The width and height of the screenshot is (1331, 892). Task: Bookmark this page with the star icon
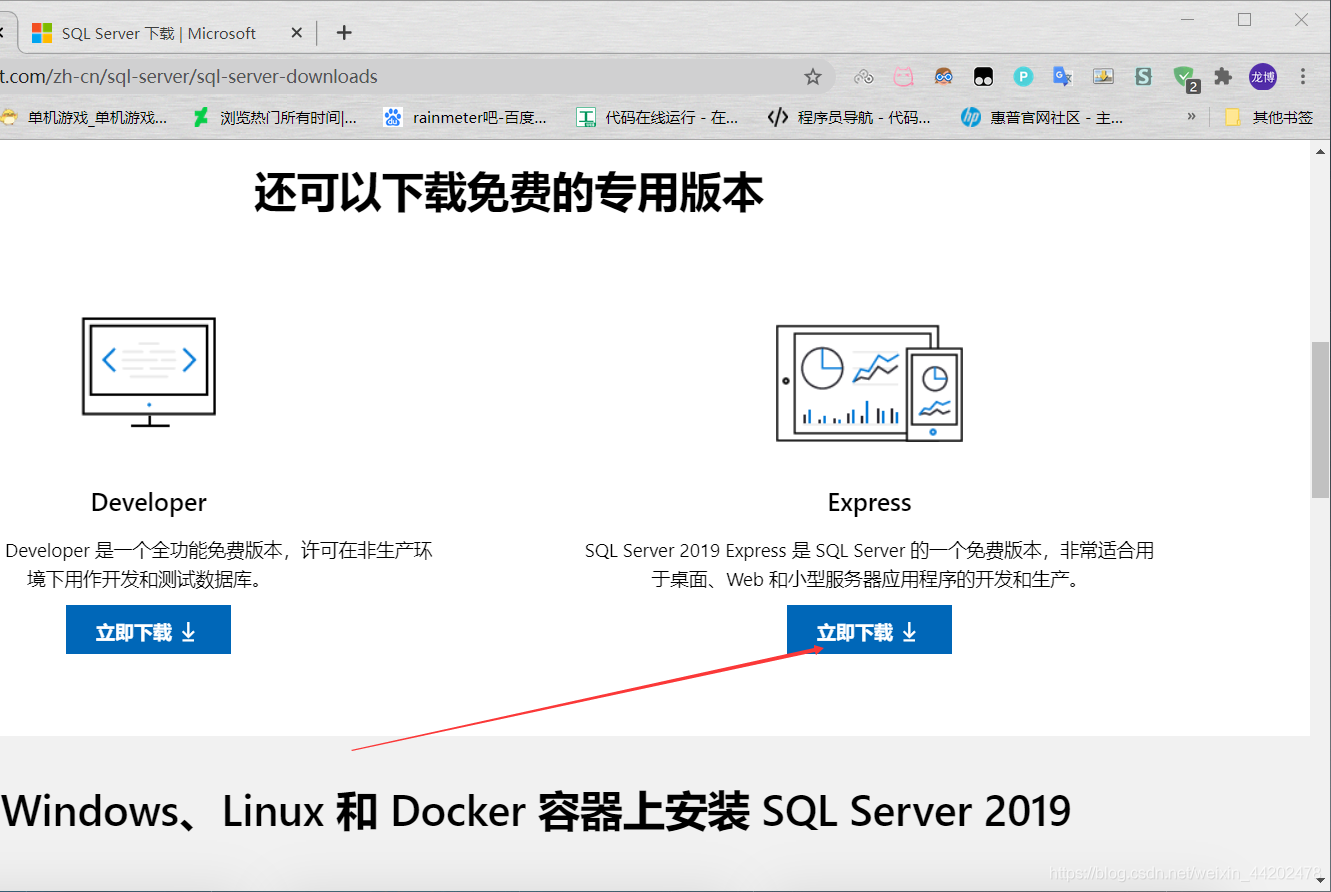pyautogui.click(x=813, y=77)
